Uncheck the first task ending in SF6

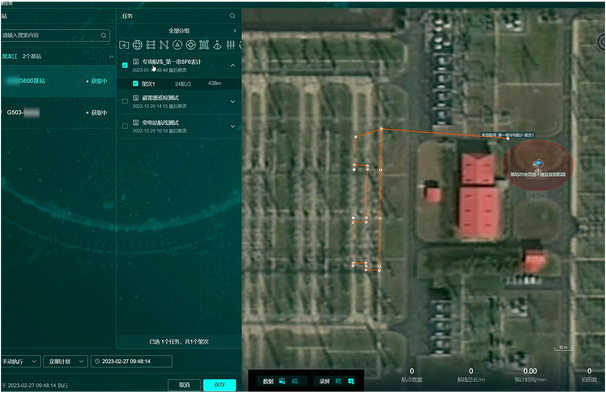tap(125, 65)
